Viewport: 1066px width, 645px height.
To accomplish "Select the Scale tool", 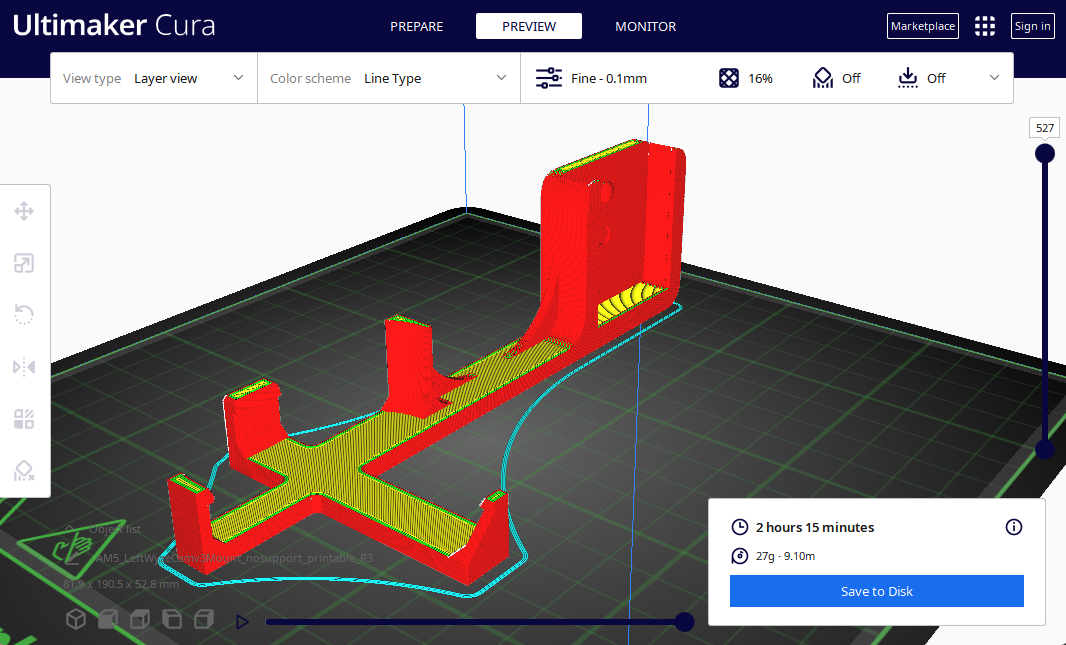I will point(24,263).
